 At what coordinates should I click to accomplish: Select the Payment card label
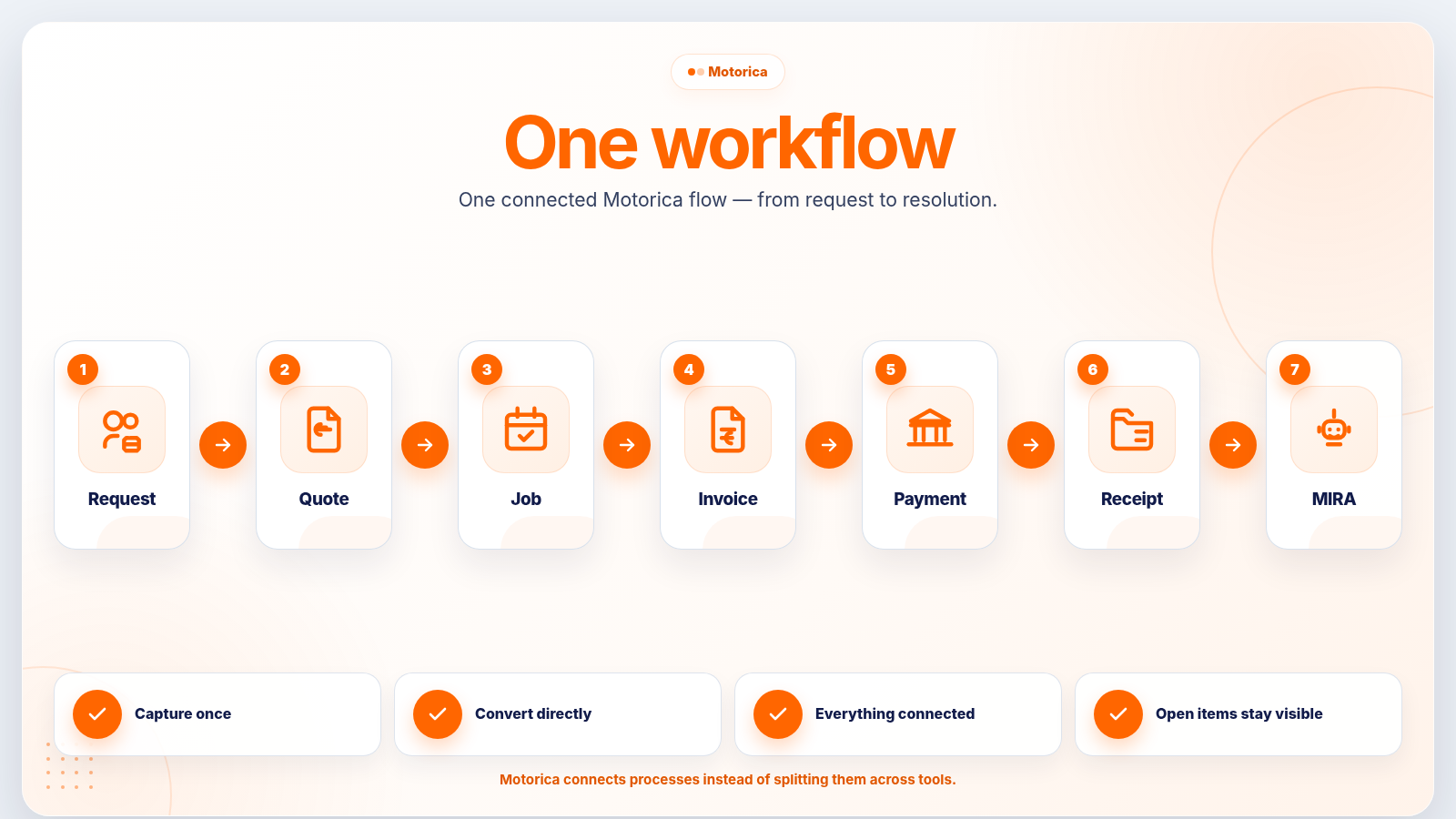click(x=930, y=499)
